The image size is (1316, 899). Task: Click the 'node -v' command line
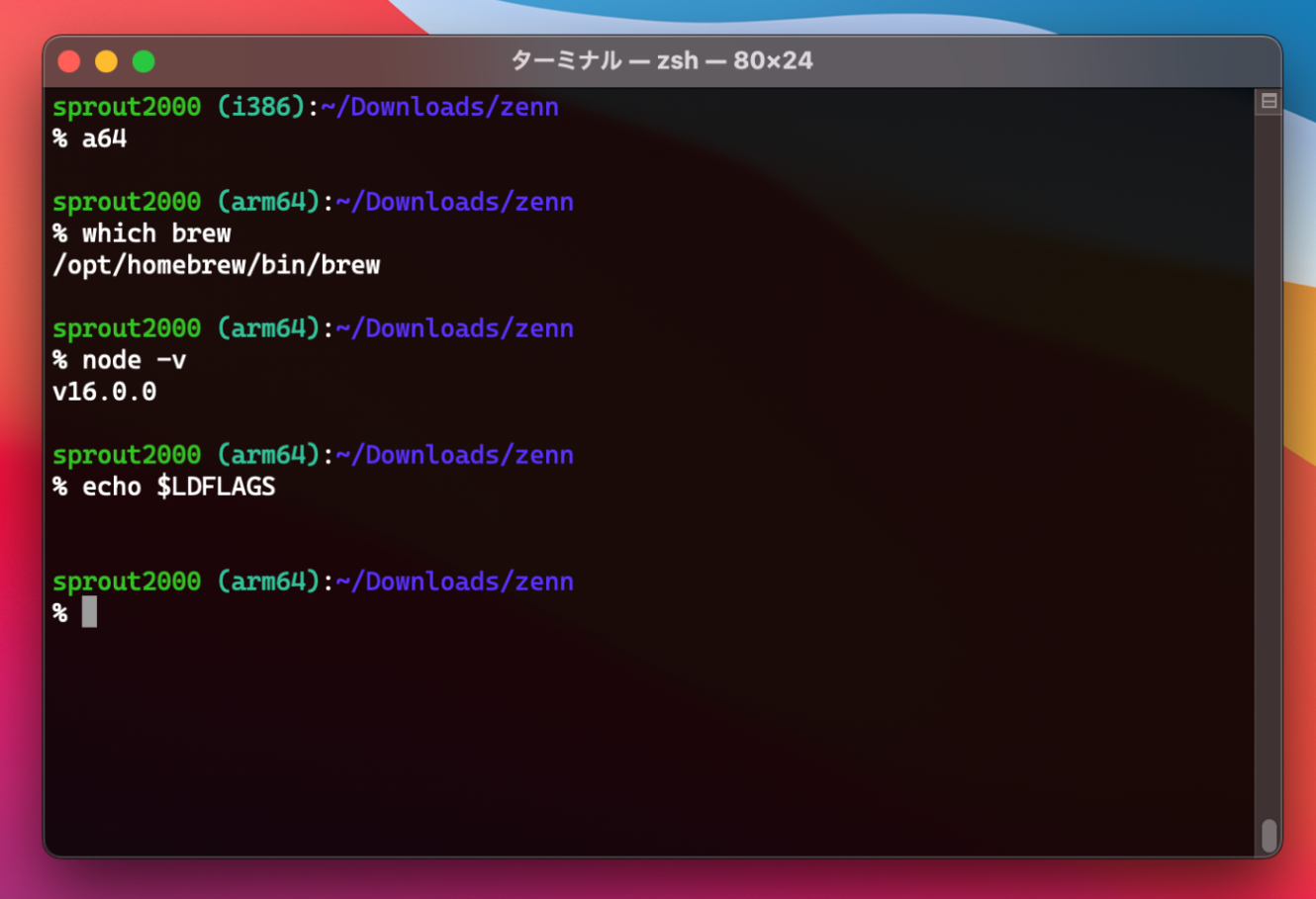pos(119,360)
